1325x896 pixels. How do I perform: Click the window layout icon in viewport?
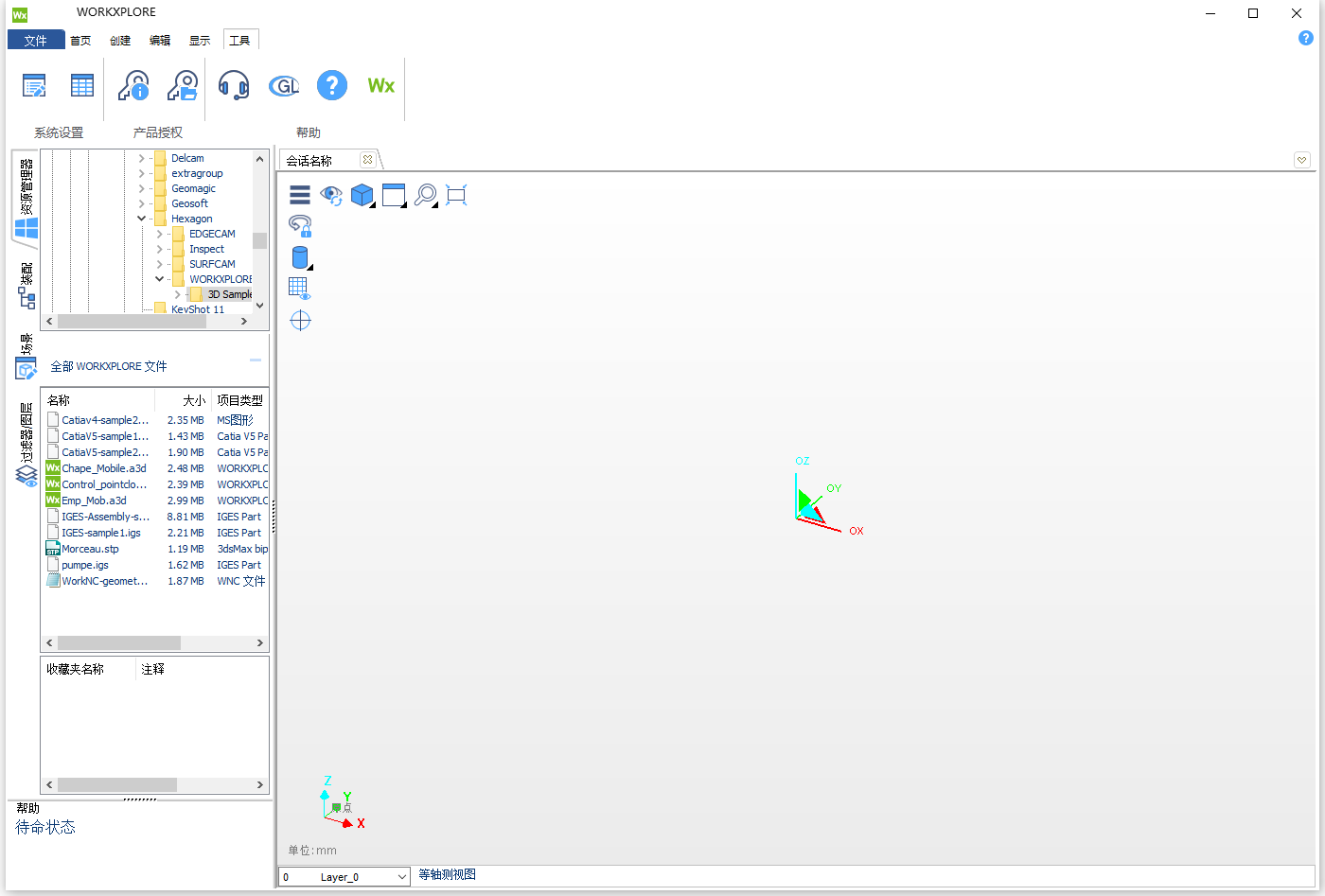coord(394,195)
